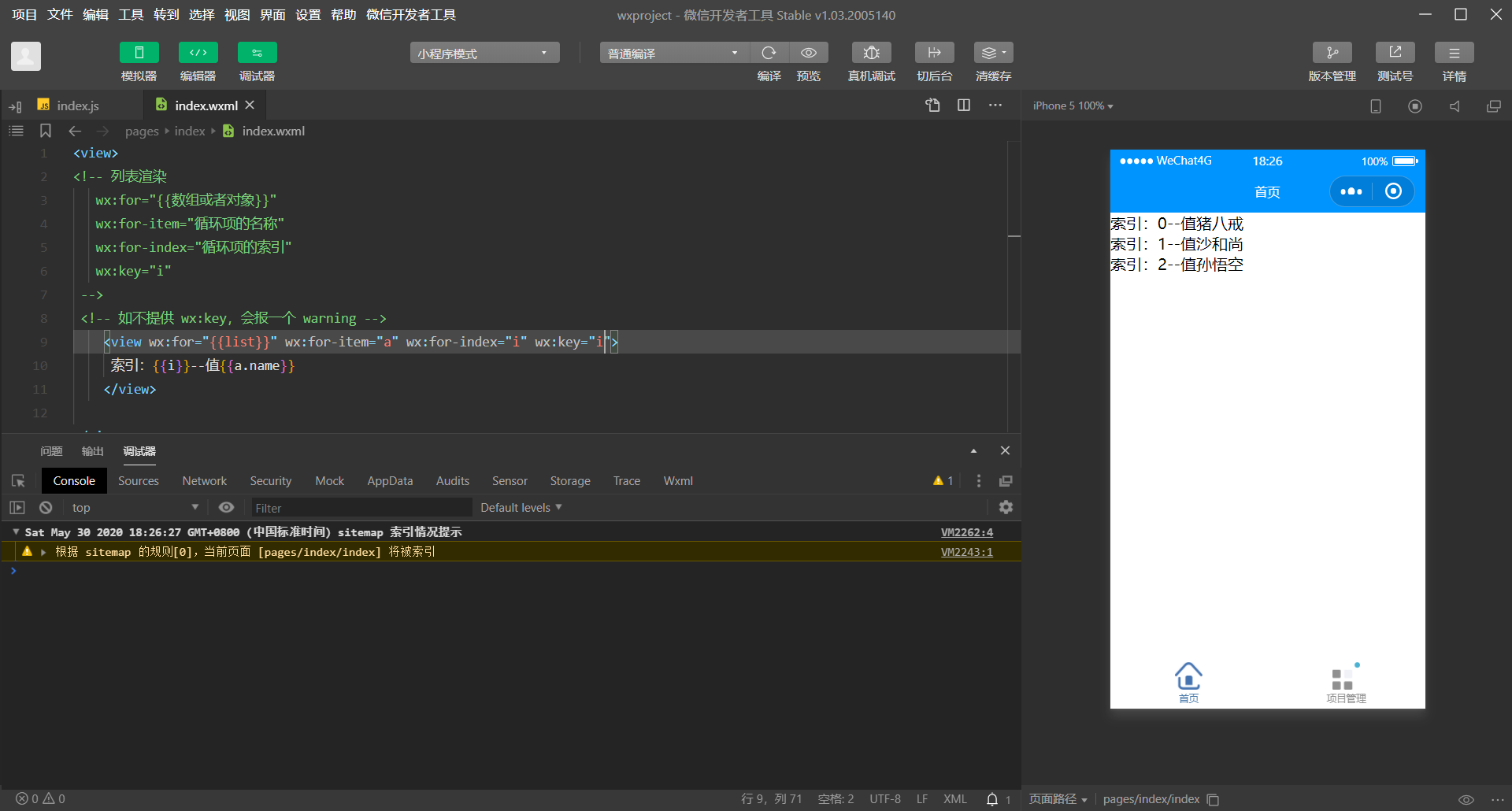Click the 编译 refresh compile icon
Viewport: 1512px width, 811px height.
[769, 53]
